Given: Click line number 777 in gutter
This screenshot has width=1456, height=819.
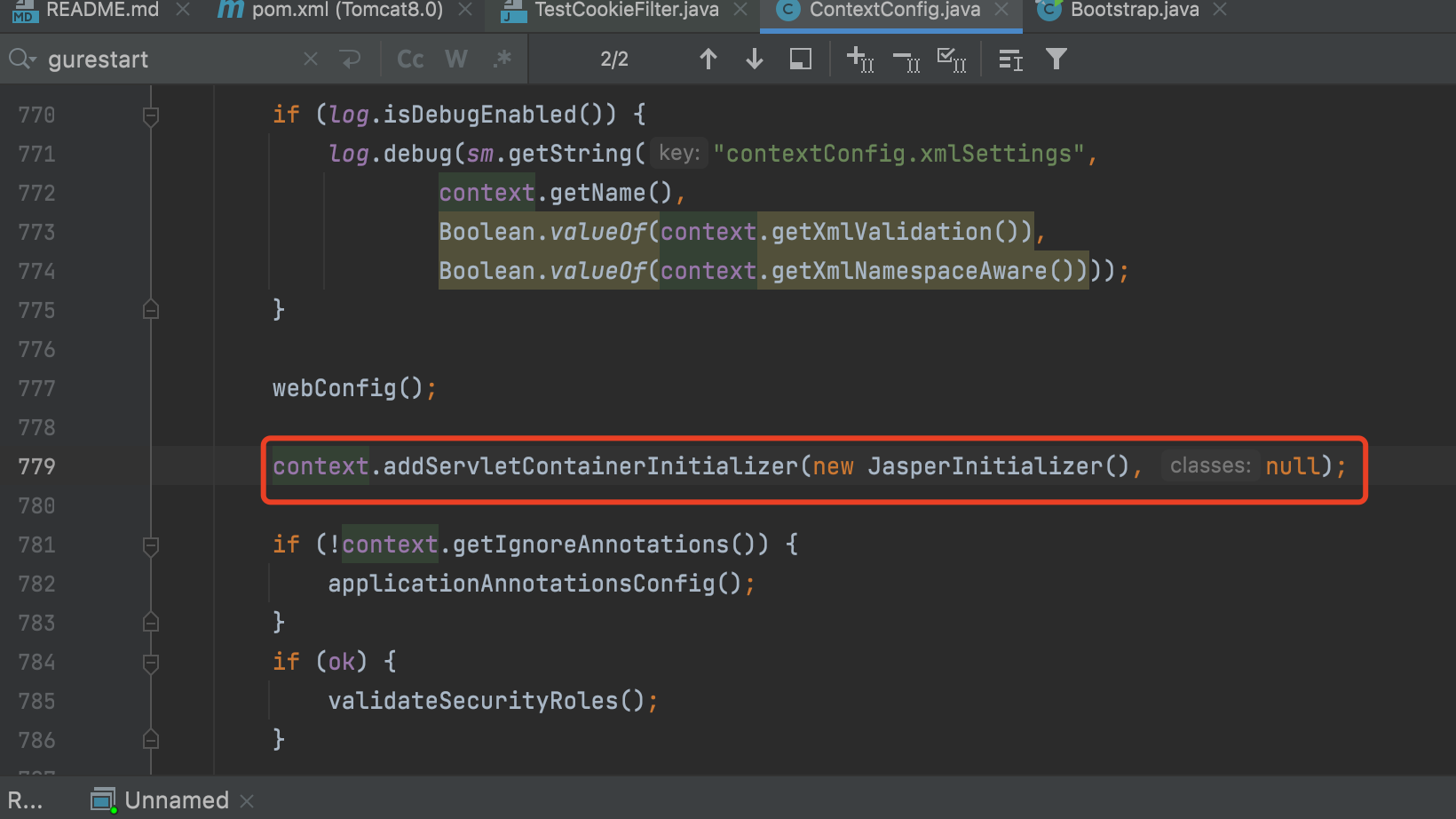Looking at the screenshot, I should [x=36, y=388].
